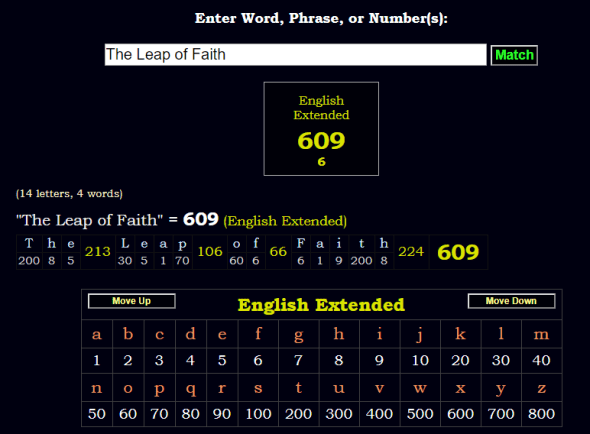Click breakdown letter 'F' of Faith
The image size is (590, 434).
(301, 244)
